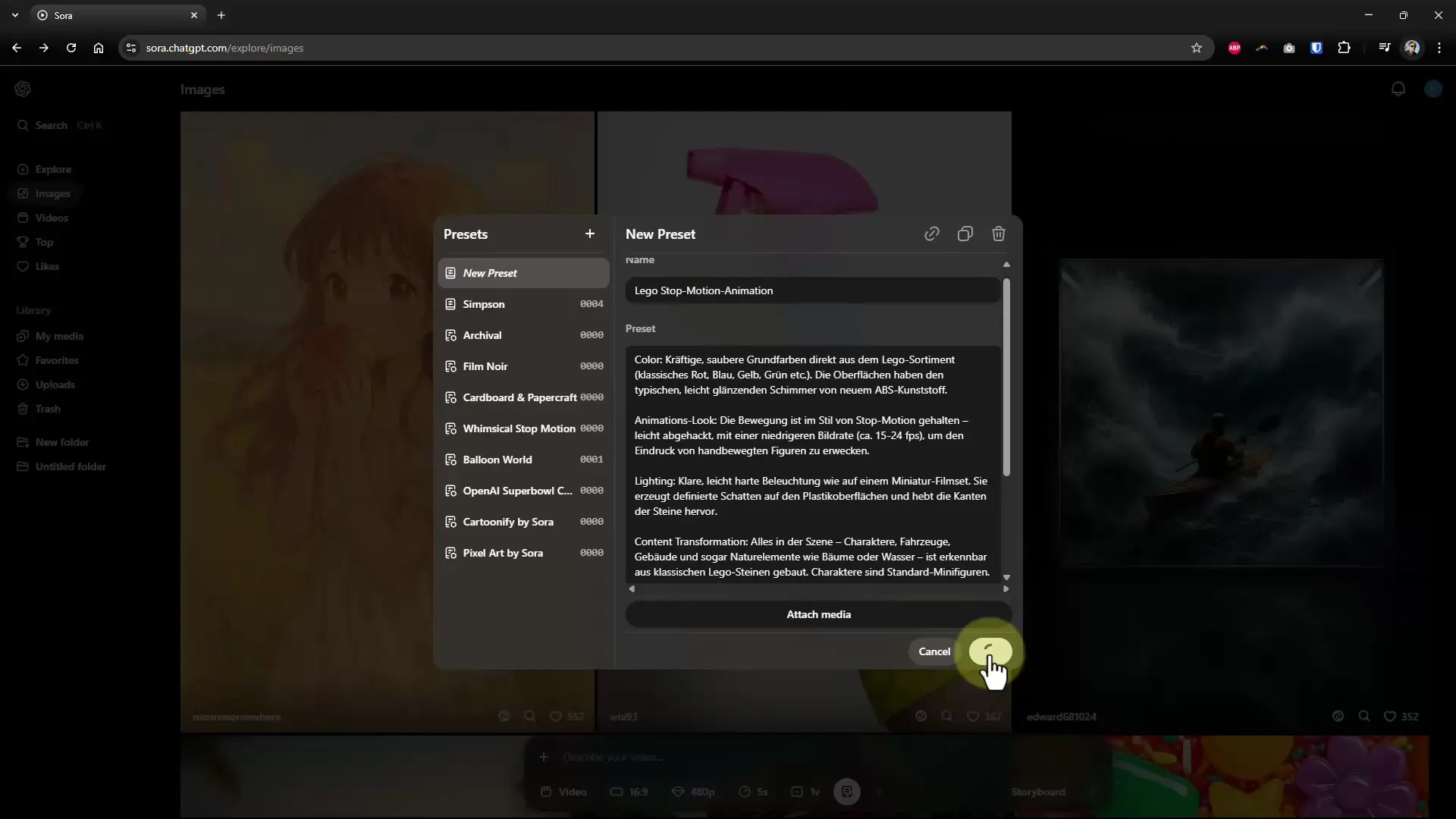Open the 480p resolution dropdown

[x=693, y=792]
